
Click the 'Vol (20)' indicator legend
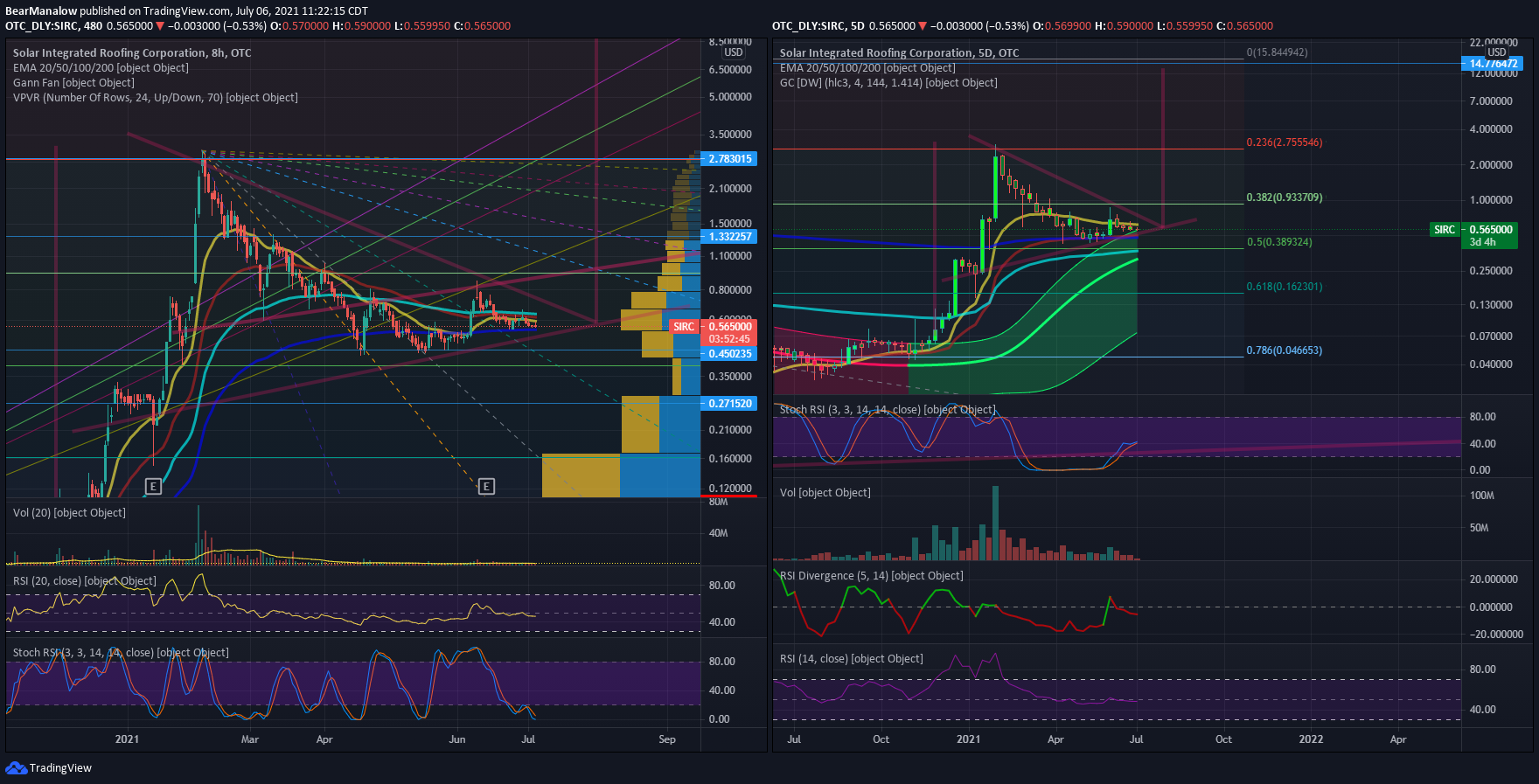(69, 512)
